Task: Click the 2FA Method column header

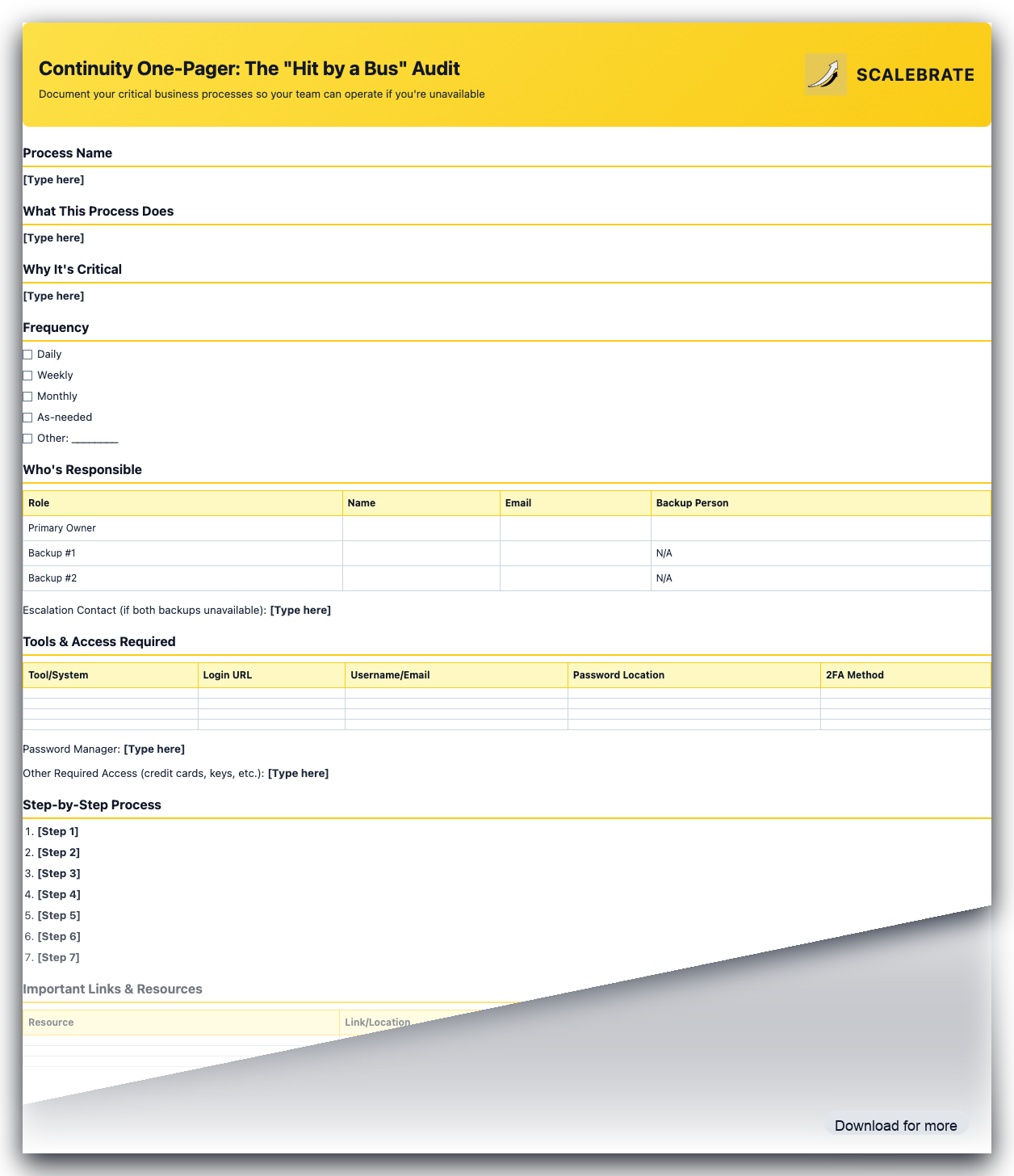Action: point(906,675)
